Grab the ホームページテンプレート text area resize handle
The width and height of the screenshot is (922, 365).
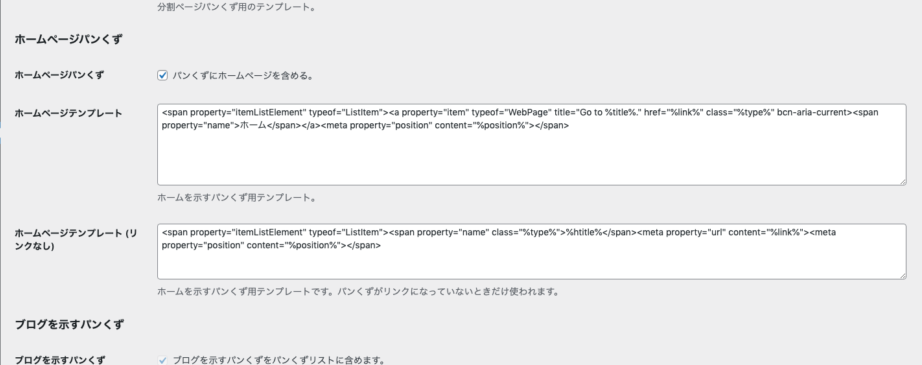point(902,181)
